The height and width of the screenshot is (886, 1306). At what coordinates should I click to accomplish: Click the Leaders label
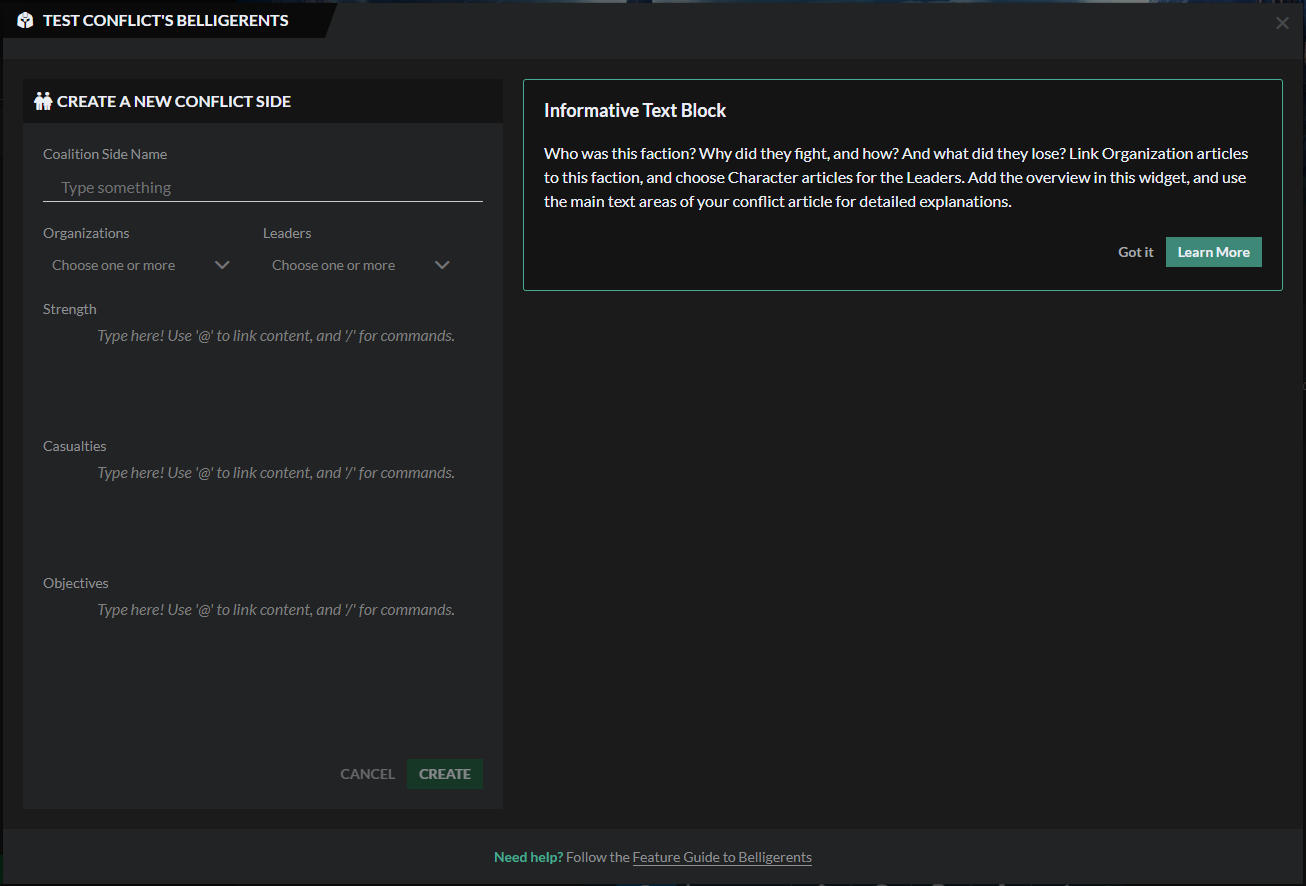(x=287, y=233)
